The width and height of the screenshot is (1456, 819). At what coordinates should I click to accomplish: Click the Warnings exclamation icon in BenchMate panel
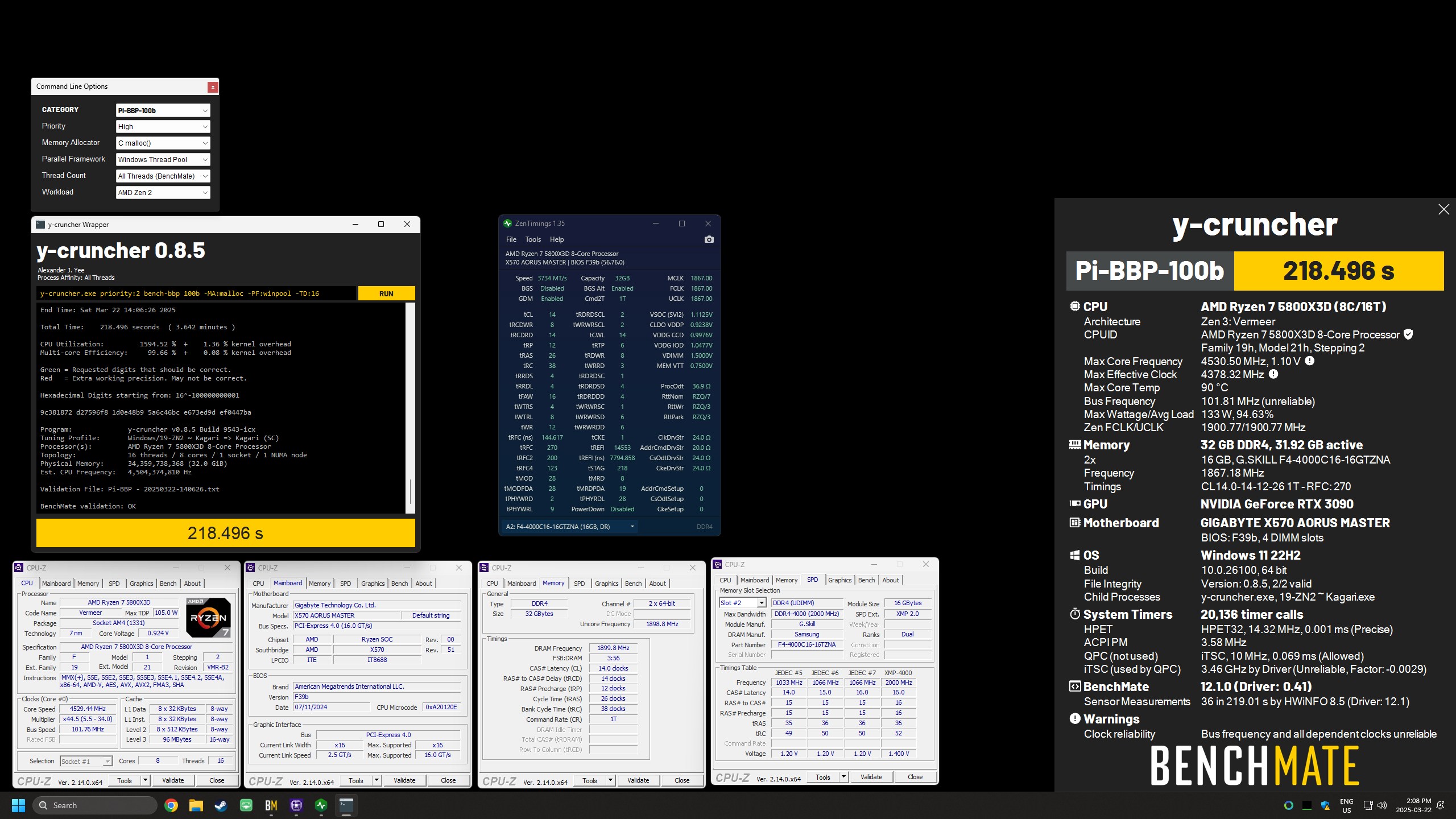pos(1074,719)
